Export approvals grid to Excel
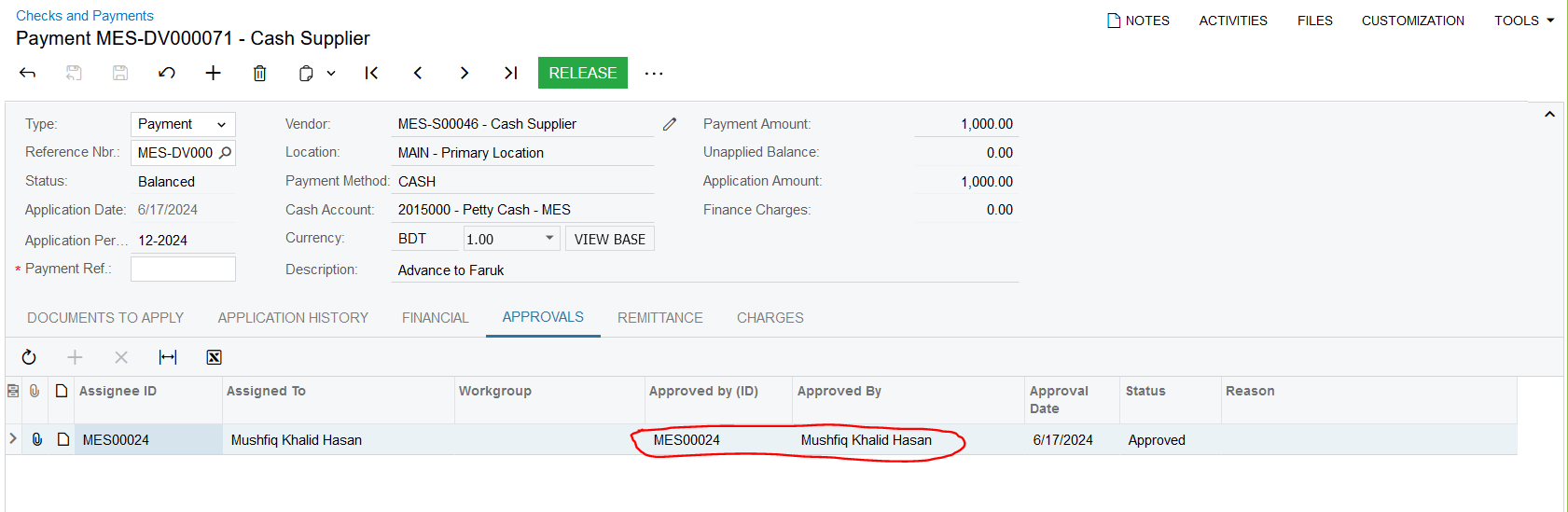1568x512 pixels. [x=214, y=357]
